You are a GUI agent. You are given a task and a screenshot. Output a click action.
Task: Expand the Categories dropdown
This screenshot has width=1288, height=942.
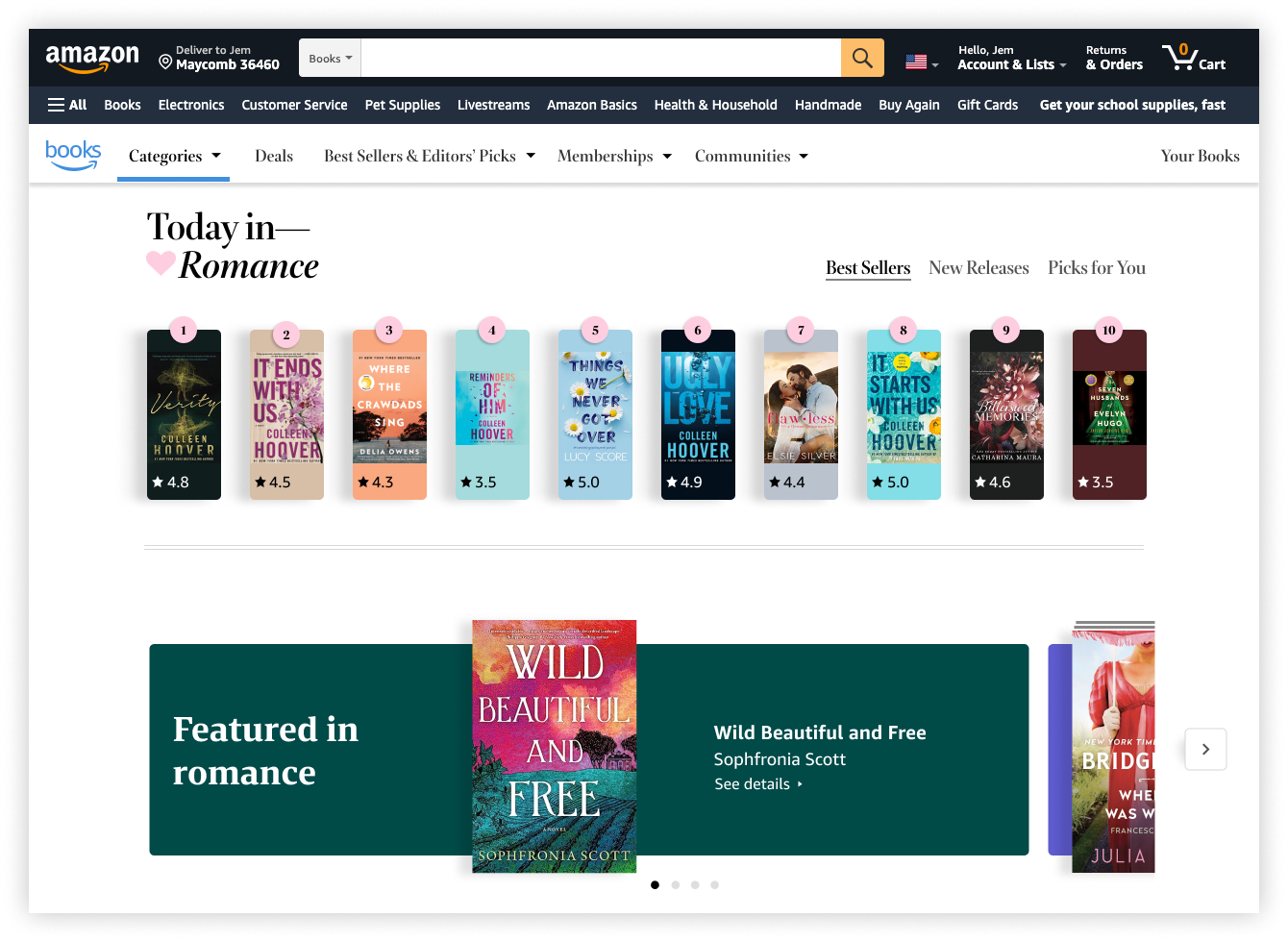[x=174, y=156]
